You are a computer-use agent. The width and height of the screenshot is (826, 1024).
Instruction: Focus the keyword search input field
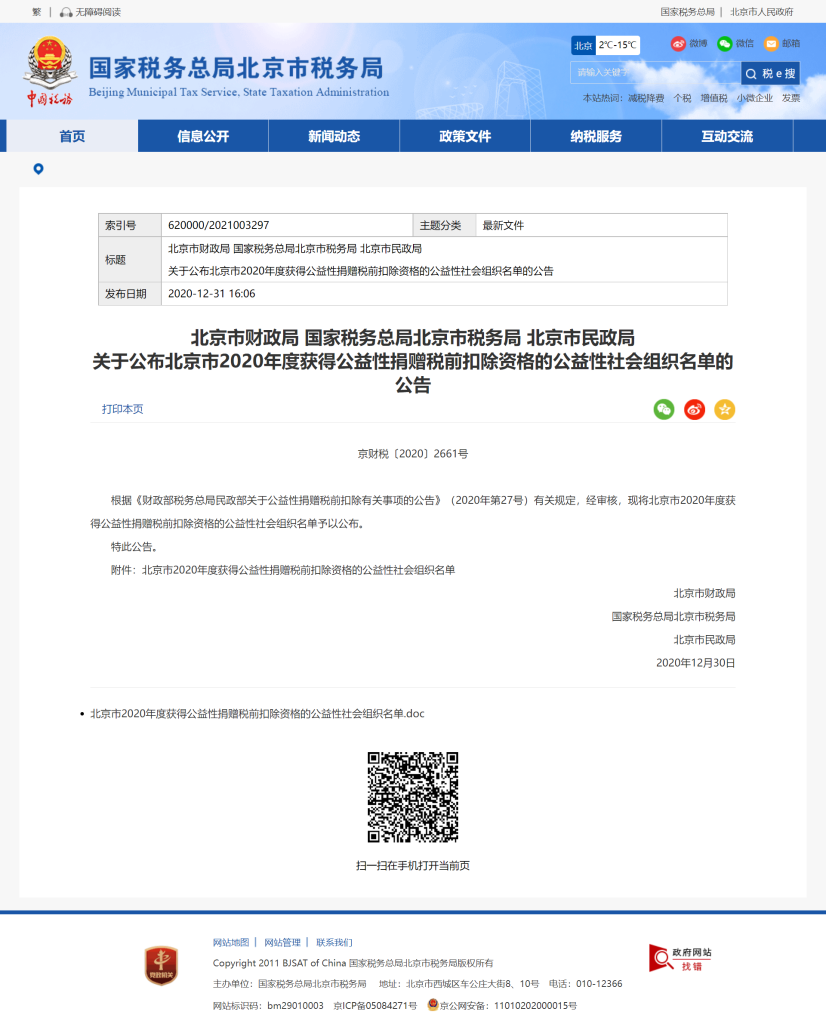click(x=655, y=72)
